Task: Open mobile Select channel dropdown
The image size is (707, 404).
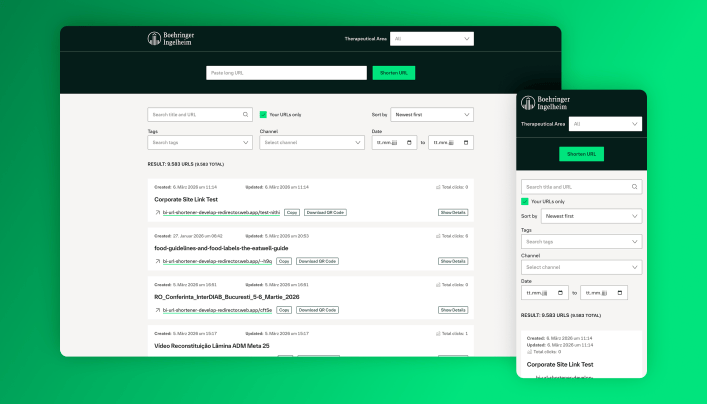Action: tap(582, 267)
